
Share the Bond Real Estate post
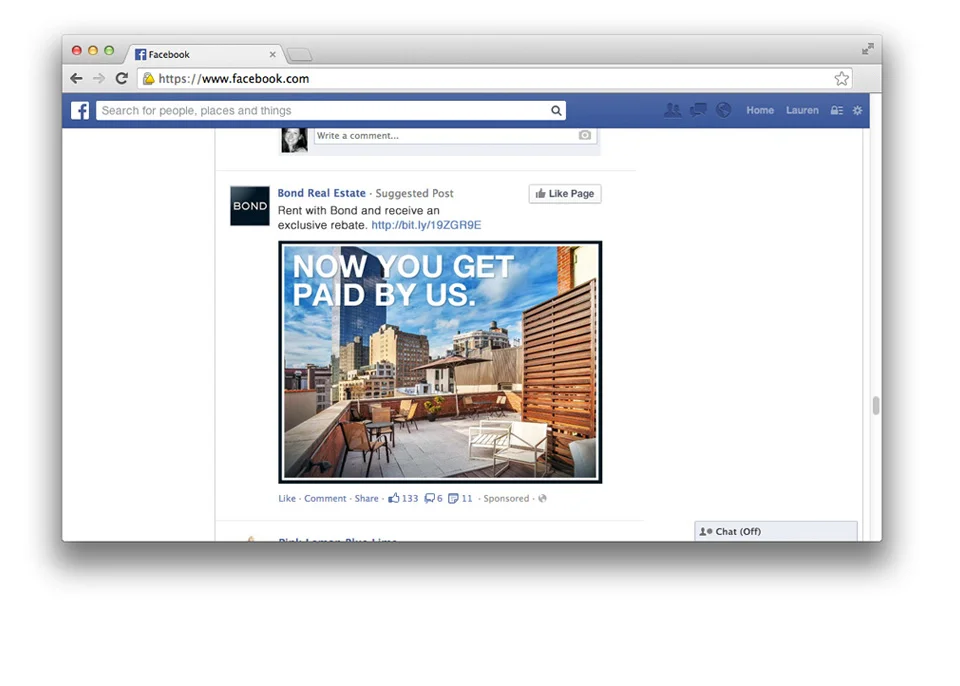(x=366, y=499)
